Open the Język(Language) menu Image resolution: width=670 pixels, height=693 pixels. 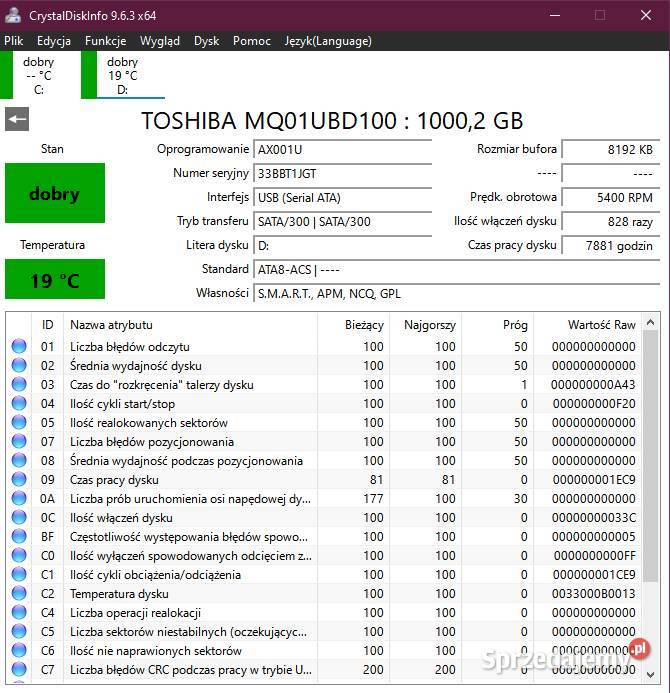[328, 41]
